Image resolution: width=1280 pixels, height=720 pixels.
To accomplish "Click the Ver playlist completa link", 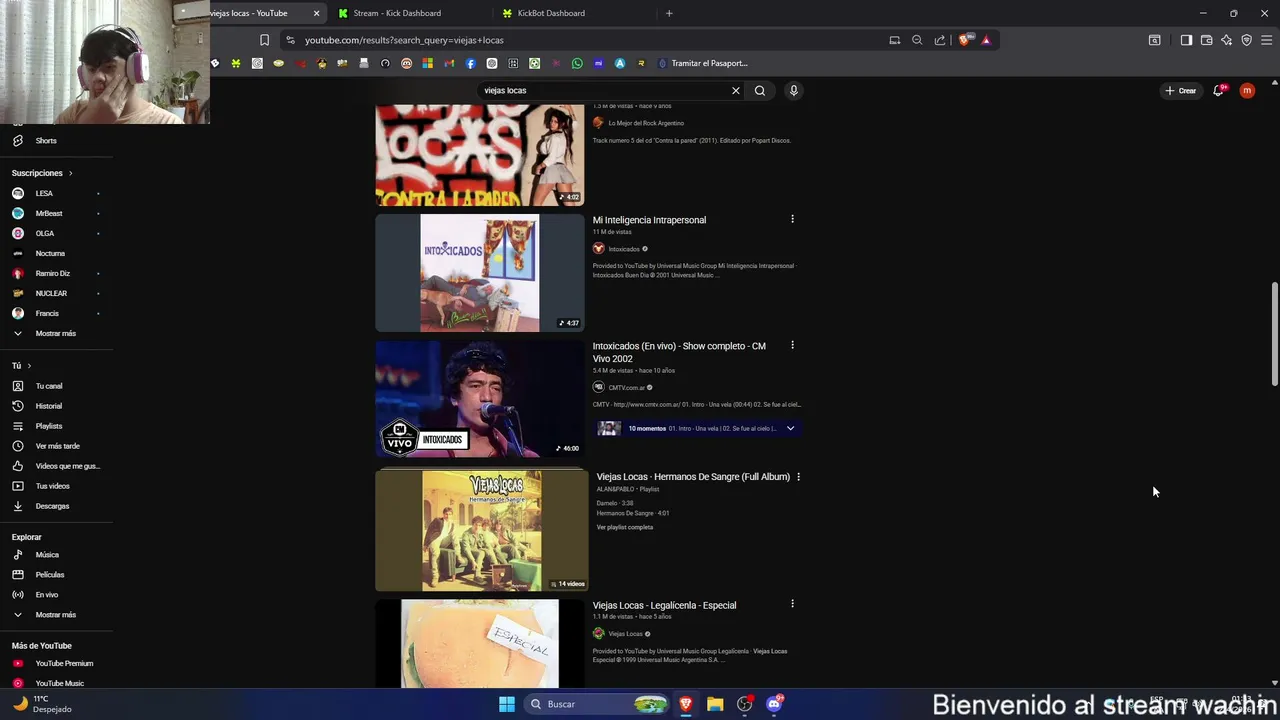I will click(625, 527).
